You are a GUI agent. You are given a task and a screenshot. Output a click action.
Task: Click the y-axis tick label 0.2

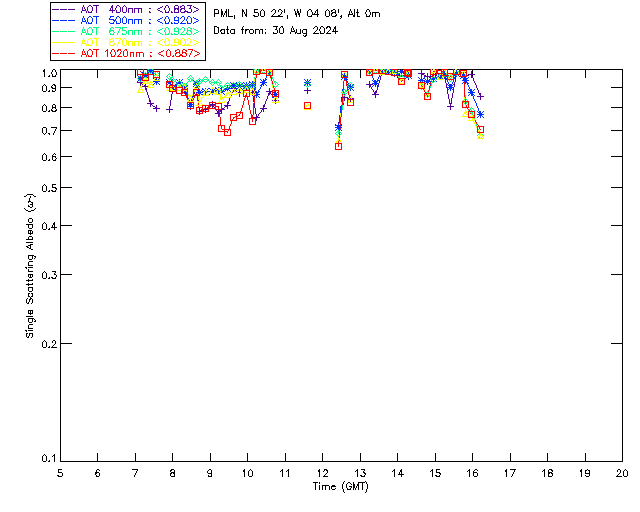[x=49, y=344]
